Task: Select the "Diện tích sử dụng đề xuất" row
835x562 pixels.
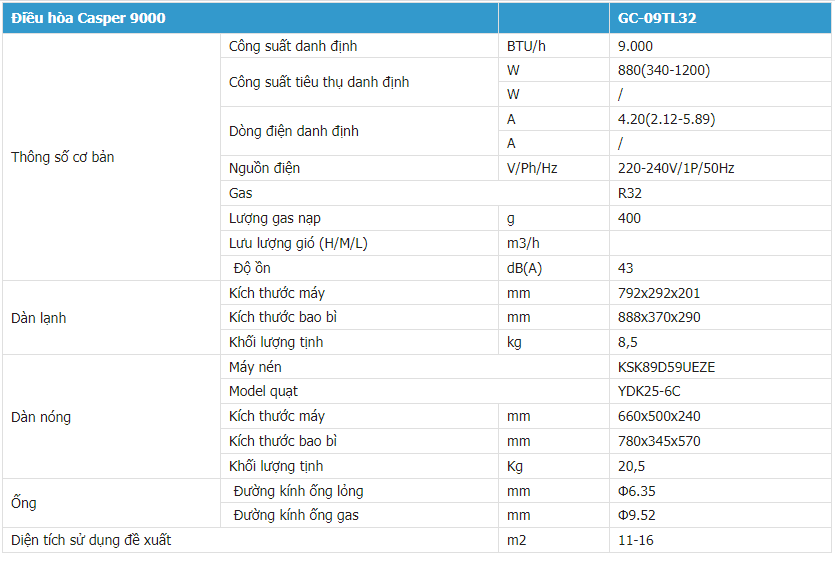Action: point(91,540)
